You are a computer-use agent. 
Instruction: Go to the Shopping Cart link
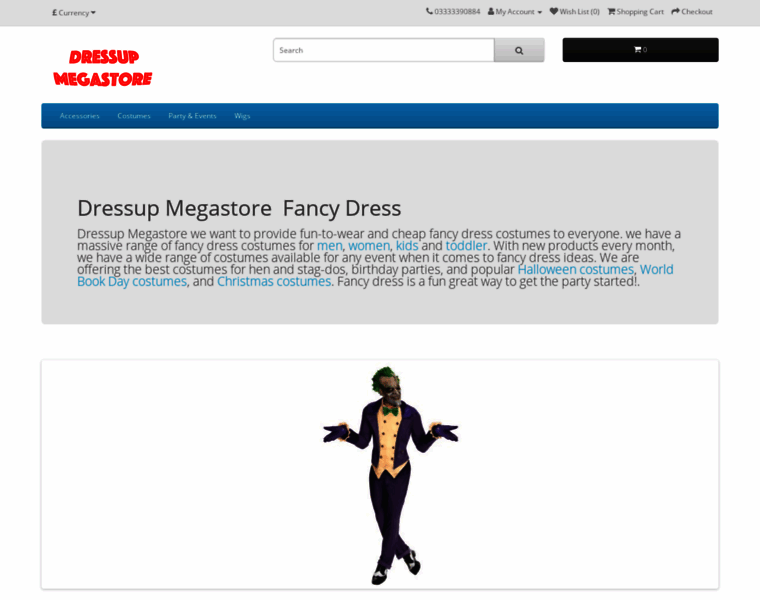(x=635, y=12)
